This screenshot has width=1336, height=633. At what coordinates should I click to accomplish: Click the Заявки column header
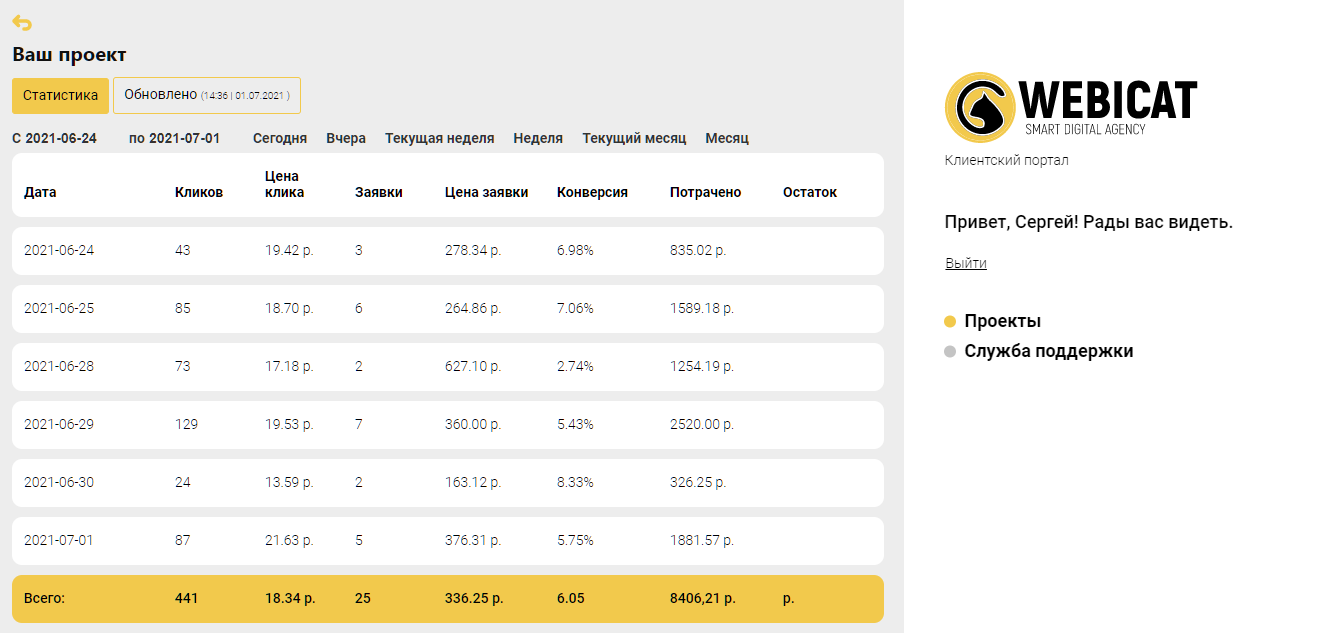(379, 192)
